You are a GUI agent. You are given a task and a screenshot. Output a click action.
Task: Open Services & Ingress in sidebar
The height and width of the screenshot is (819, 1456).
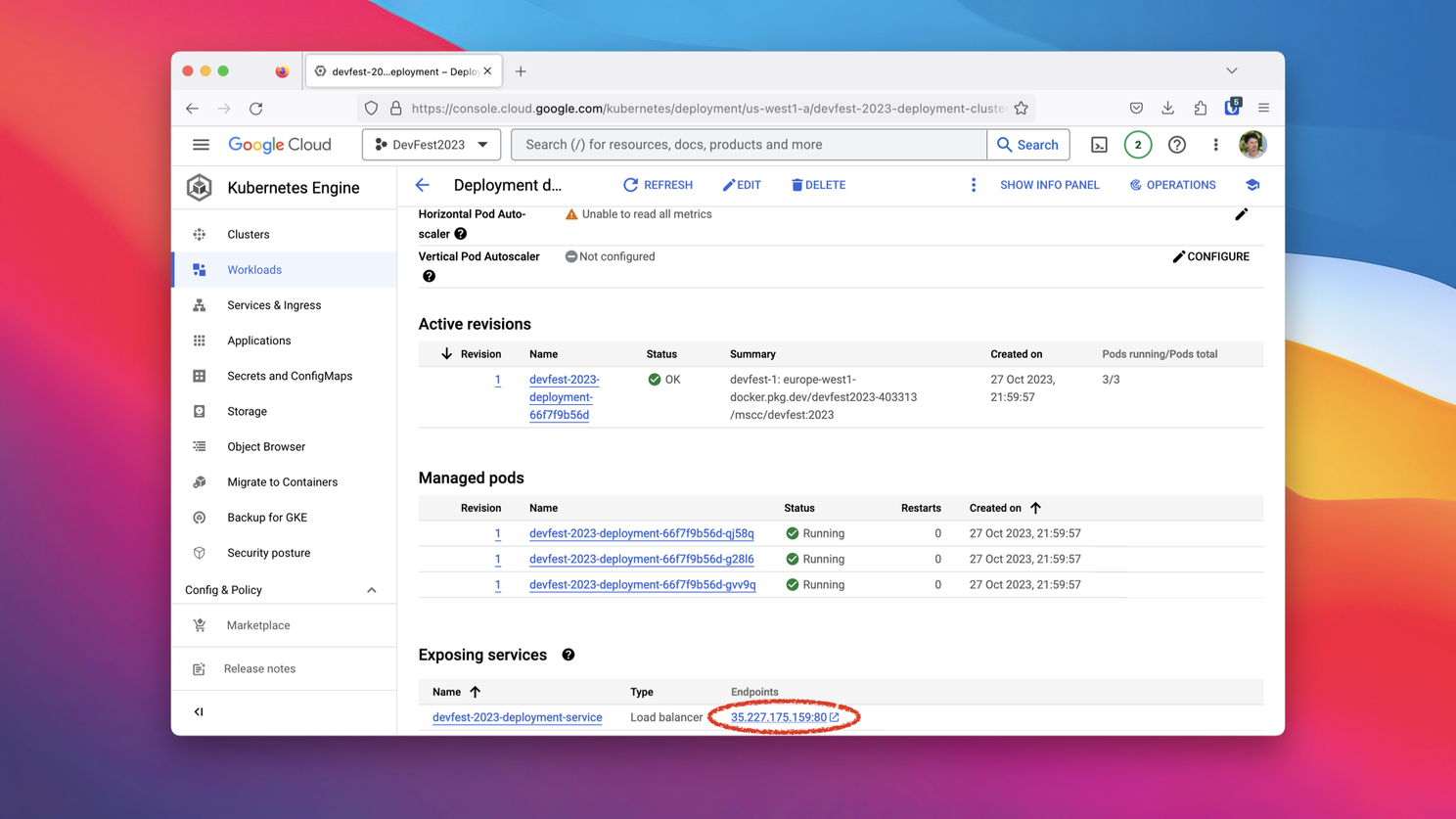(284, 305)
